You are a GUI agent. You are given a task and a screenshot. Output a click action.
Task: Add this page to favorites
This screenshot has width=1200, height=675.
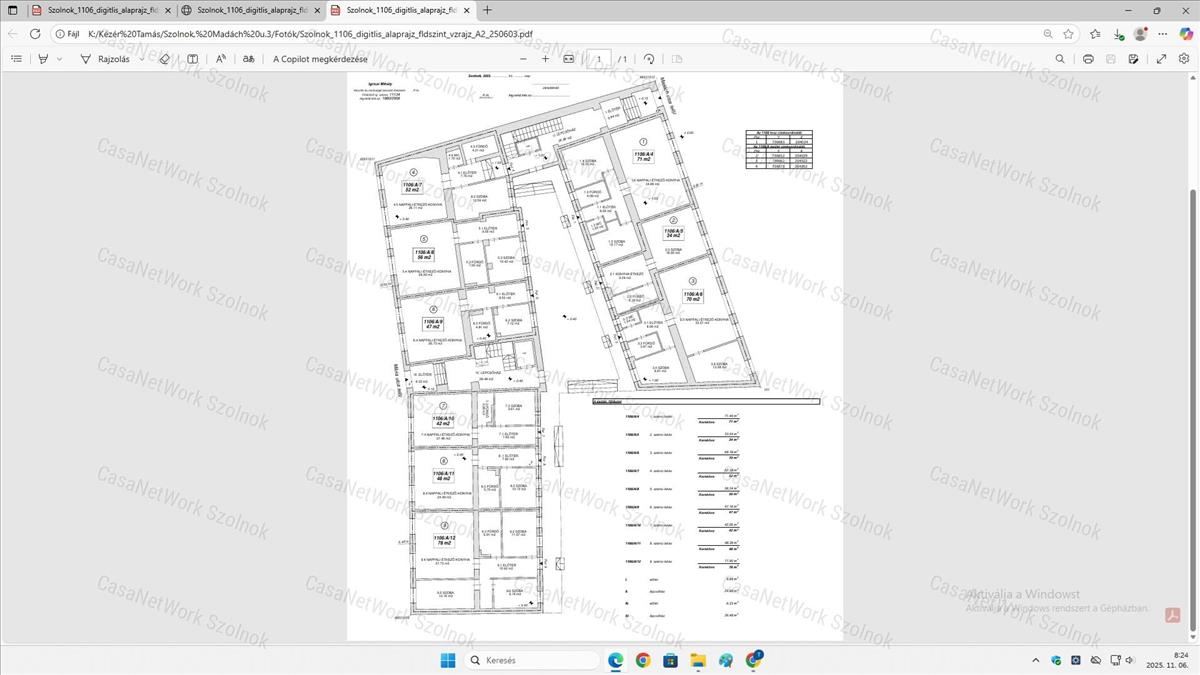1069,33
